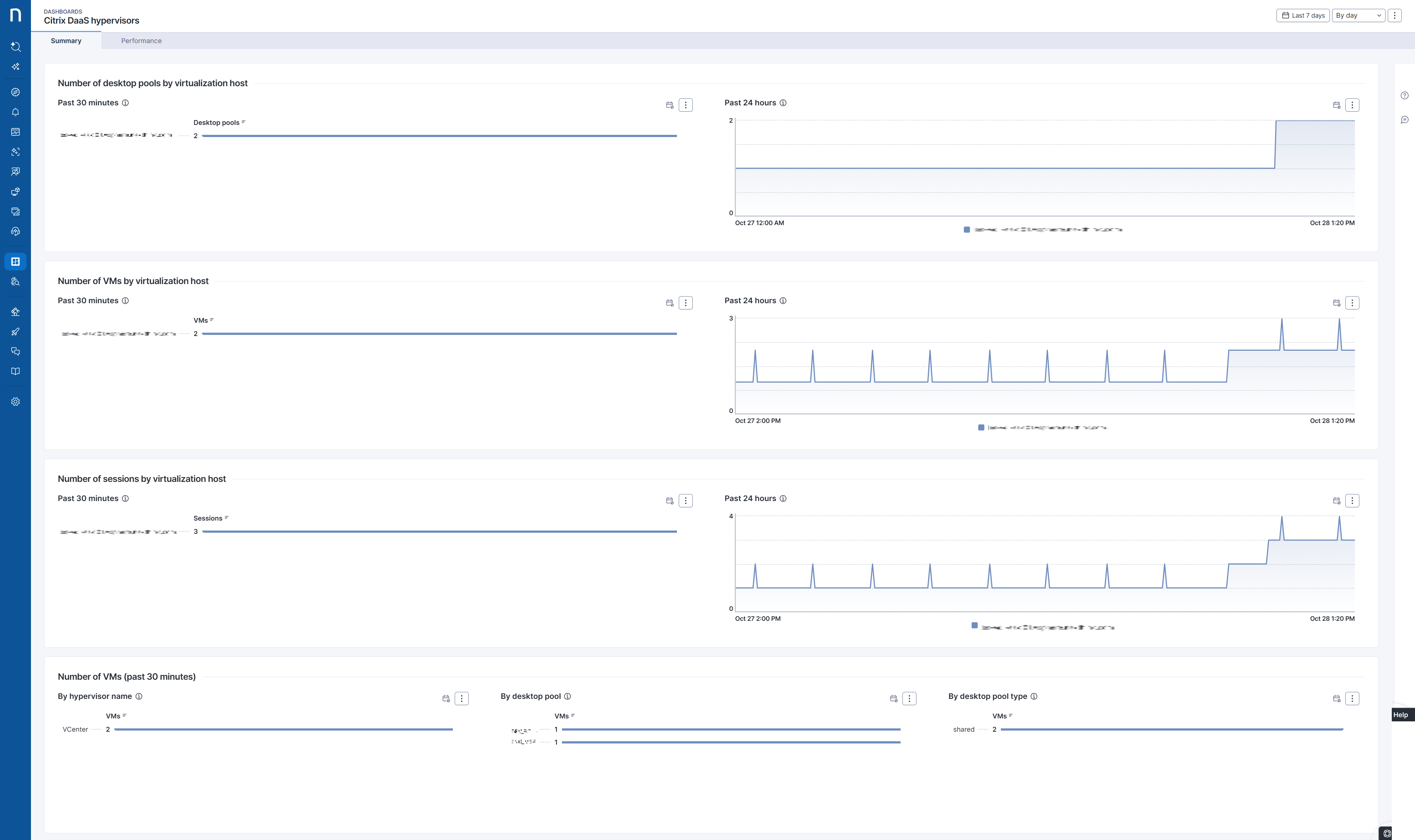Open the compass explore icon
This screenshot has width=1415, height=840.
pos(15,92)
